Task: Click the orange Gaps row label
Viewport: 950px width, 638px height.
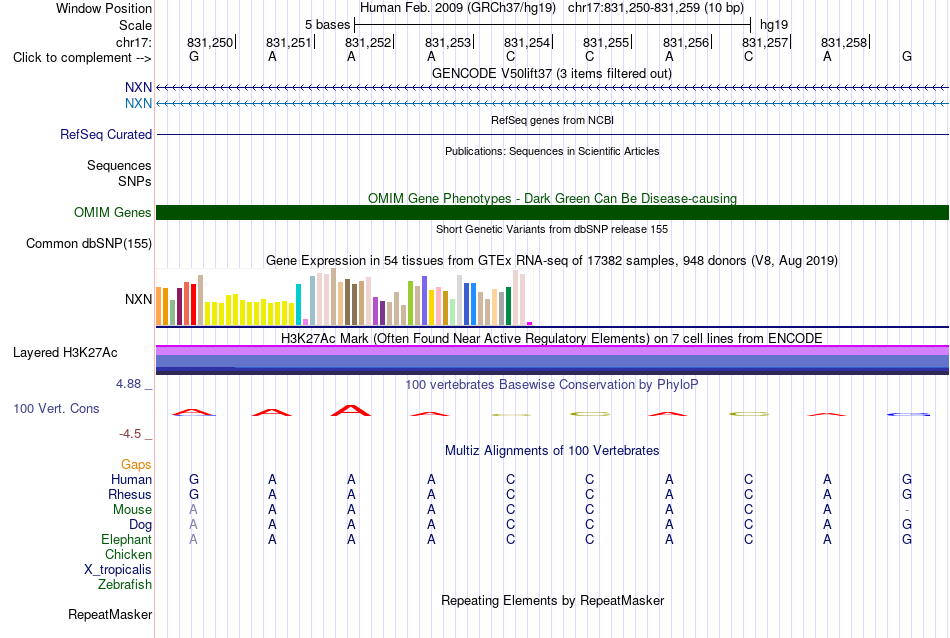Action: coord(136,464)
